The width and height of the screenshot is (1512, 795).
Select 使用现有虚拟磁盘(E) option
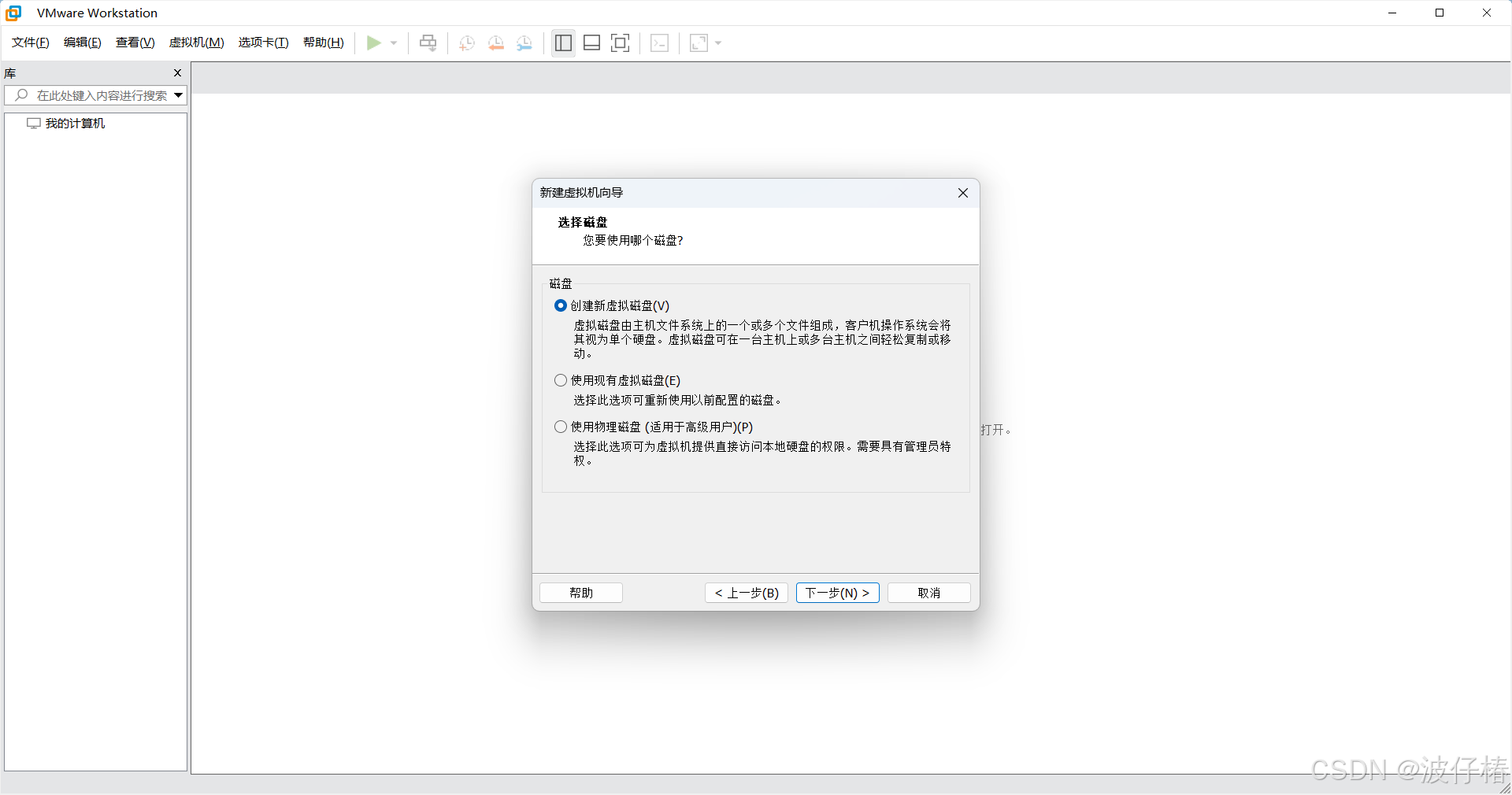coord(560,380)
